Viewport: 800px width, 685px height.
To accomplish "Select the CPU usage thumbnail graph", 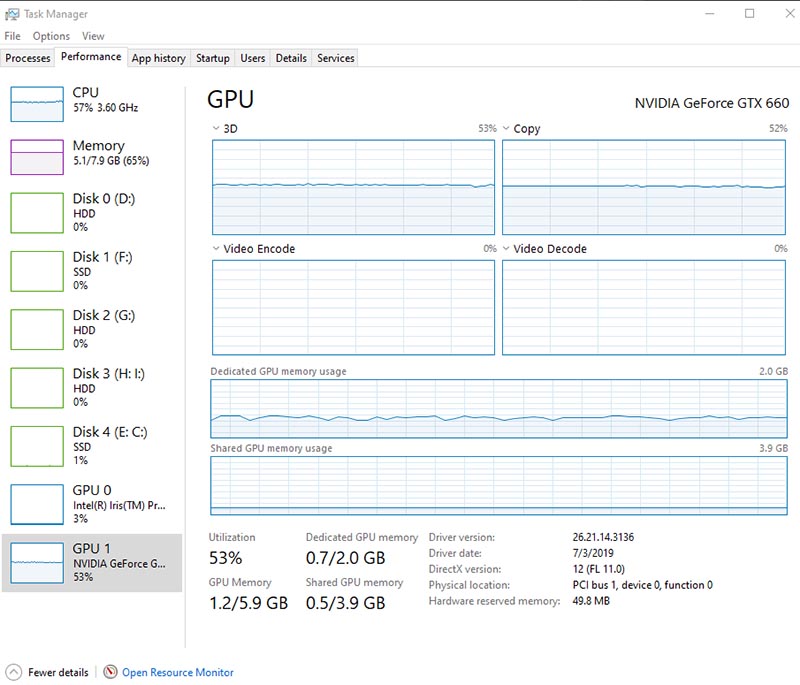I will coord(37,104).
